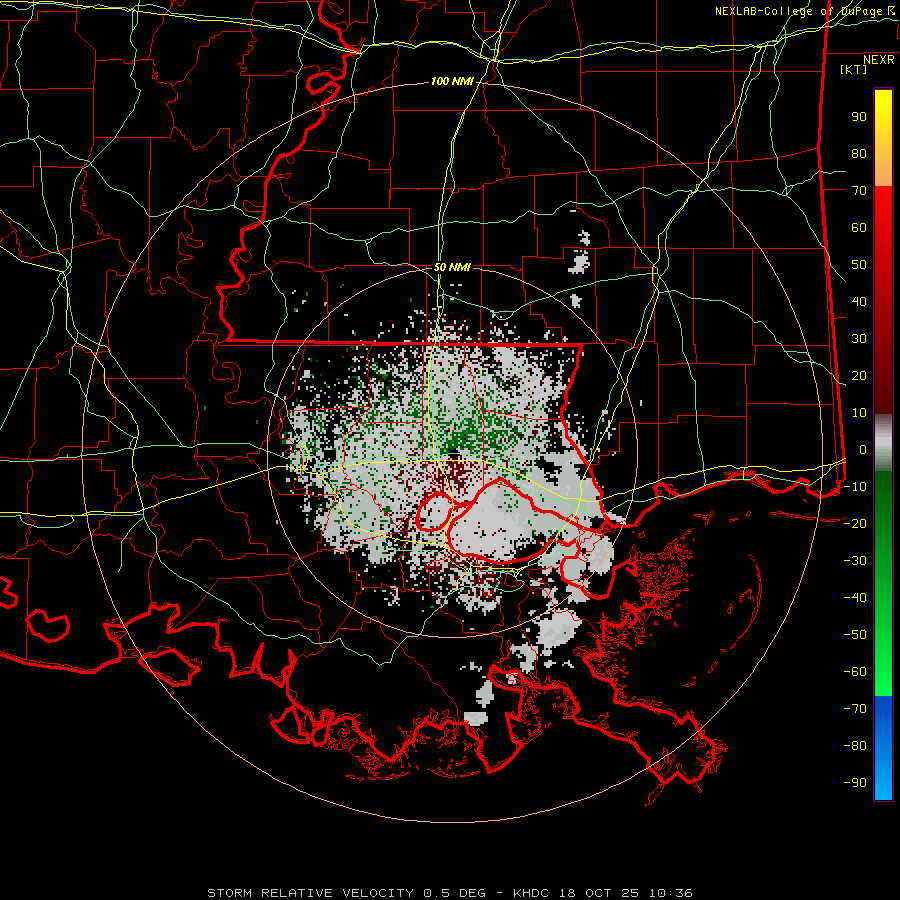Click the NEXR label above the scale
The height and width of the screenshot is (900, 900).
(878, 60)
